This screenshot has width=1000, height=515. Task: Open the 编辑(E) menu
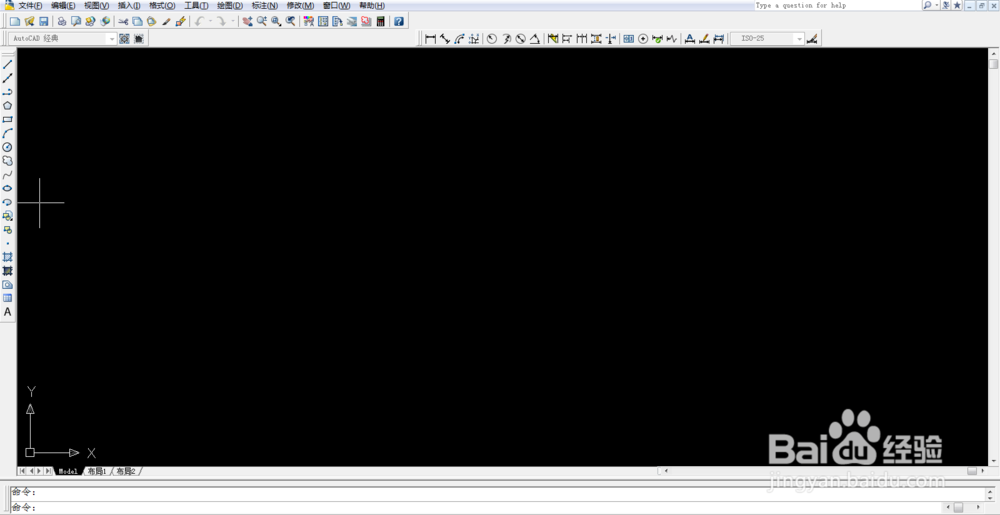[63, 5]
